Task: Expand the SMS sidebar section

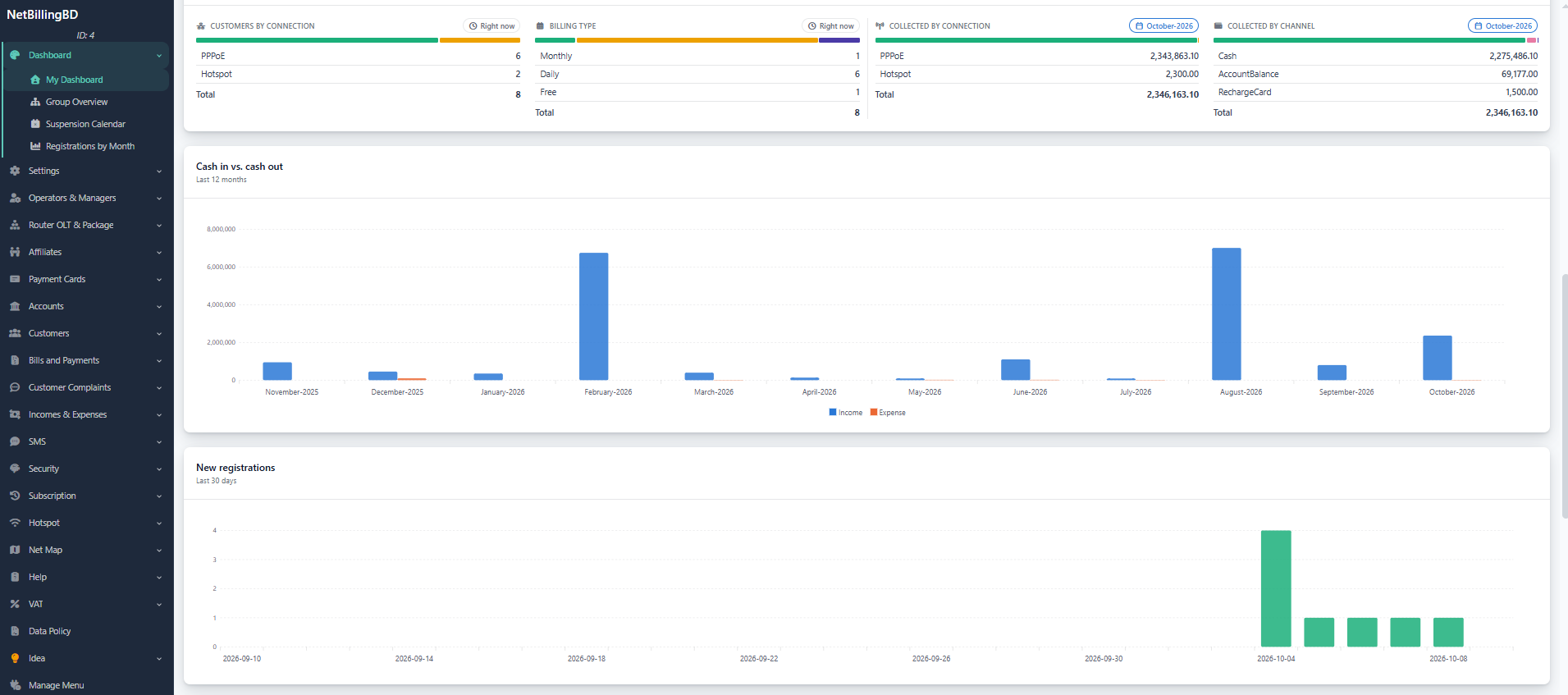Action: 85,441
